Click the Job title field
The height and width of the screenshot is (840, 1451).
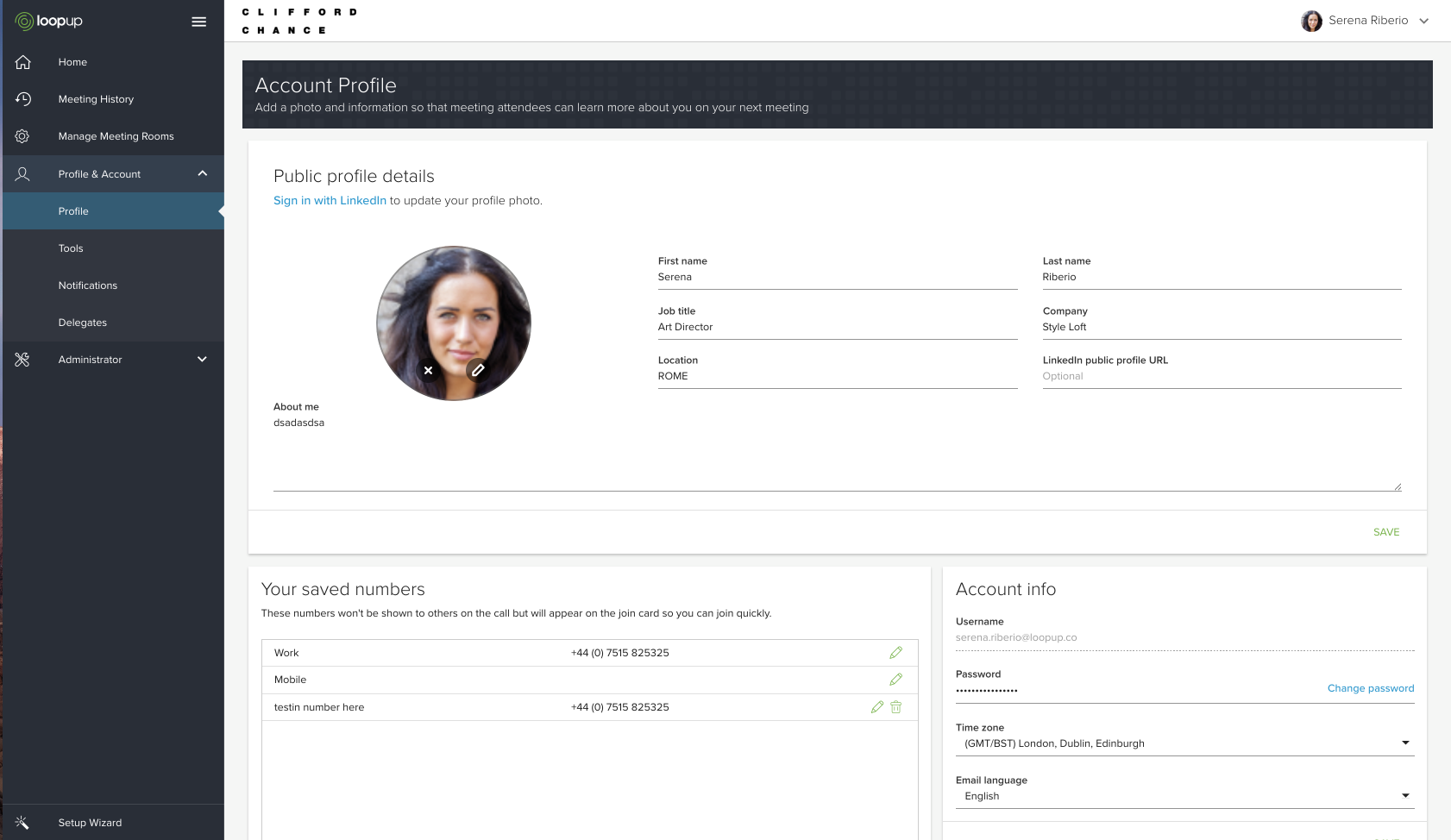point(838,328)
